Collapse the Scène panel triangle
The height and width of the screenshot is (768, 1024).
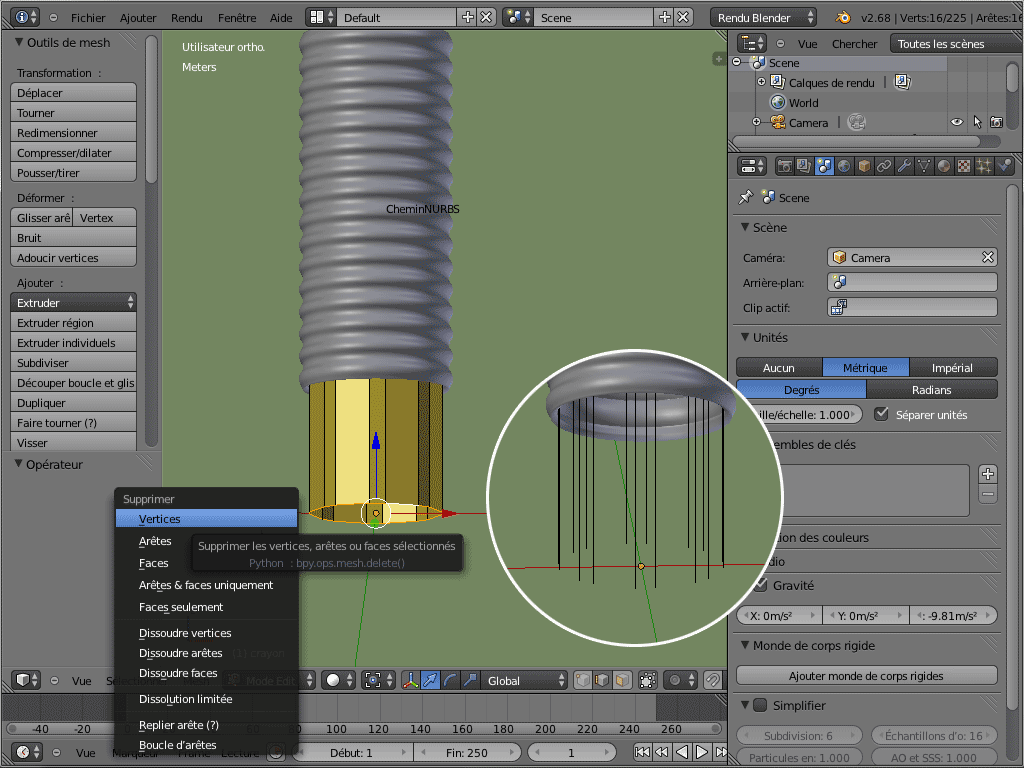point(744,227)
